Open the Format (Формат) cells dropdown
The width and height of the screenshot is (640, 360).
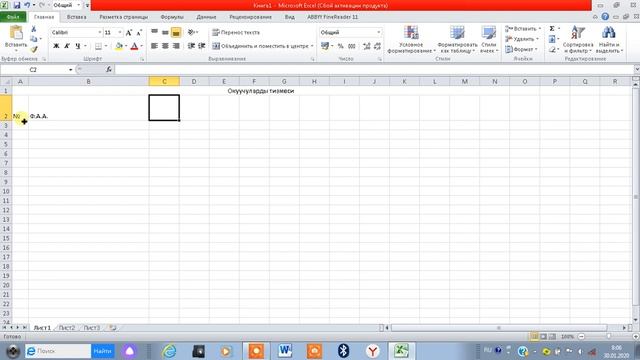point(521,49)
